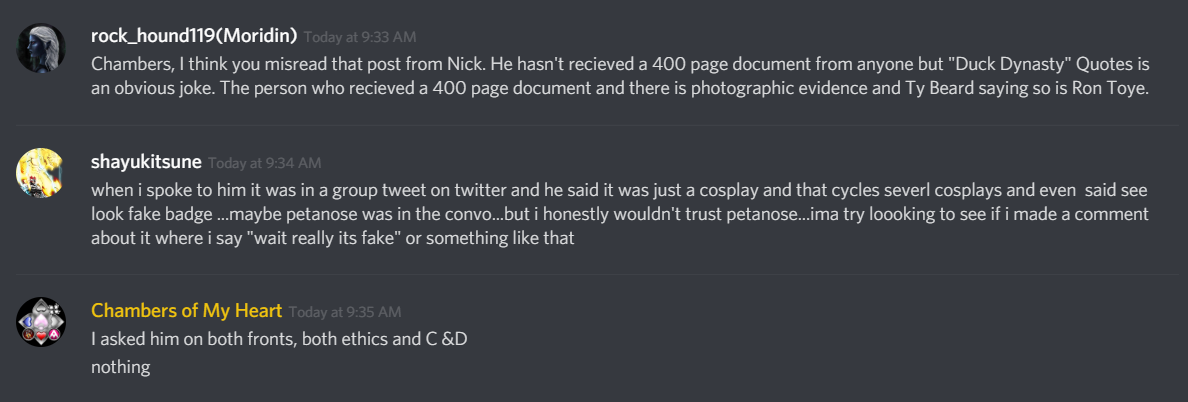The image size is (1188, 402).
Task: Click the Today at 9:33 AM timestamp
Action: (360, 37)
